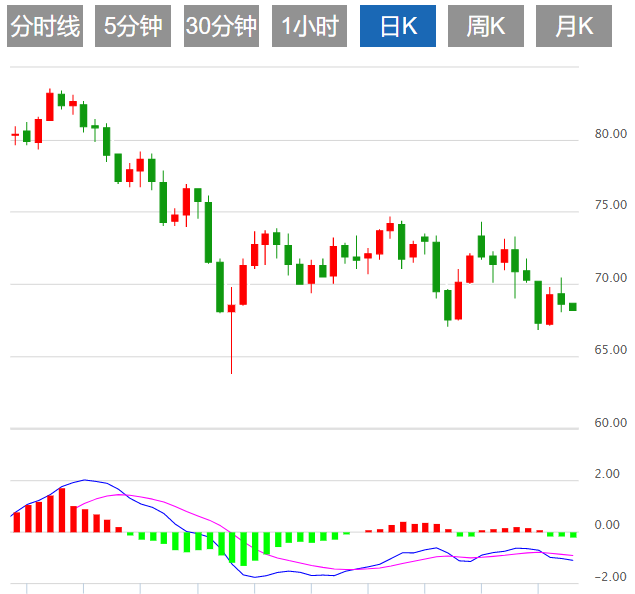Select the 日K daily candlestick tab
This screenshot has width=635, height=594.
(398, 26)
